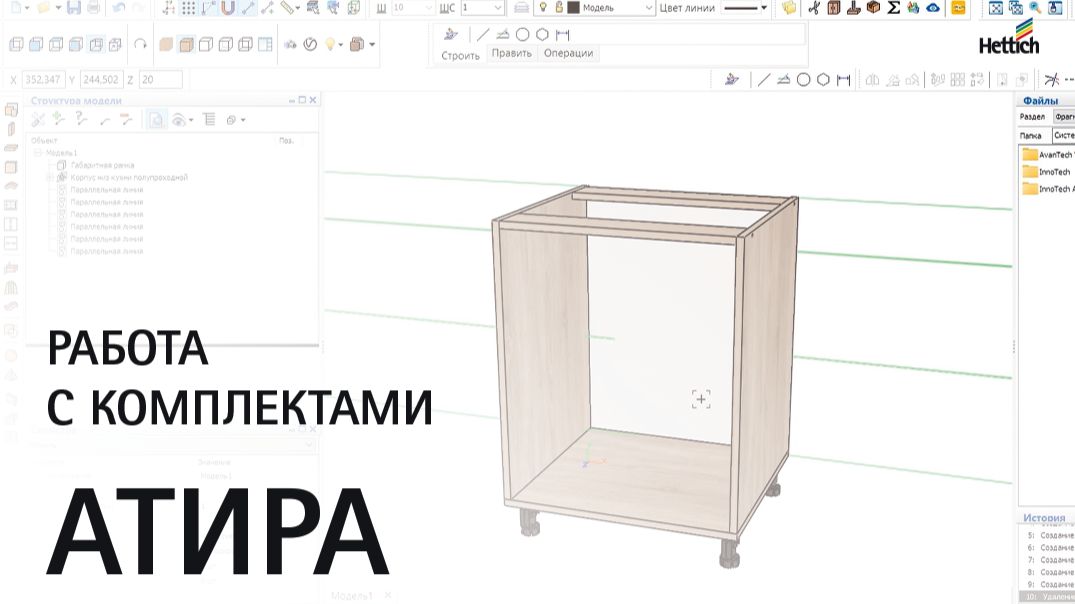Open the ruler measurement tool
Image resolution: width=1075 pixels, height=604 pixels.
(x=287, y=8)
